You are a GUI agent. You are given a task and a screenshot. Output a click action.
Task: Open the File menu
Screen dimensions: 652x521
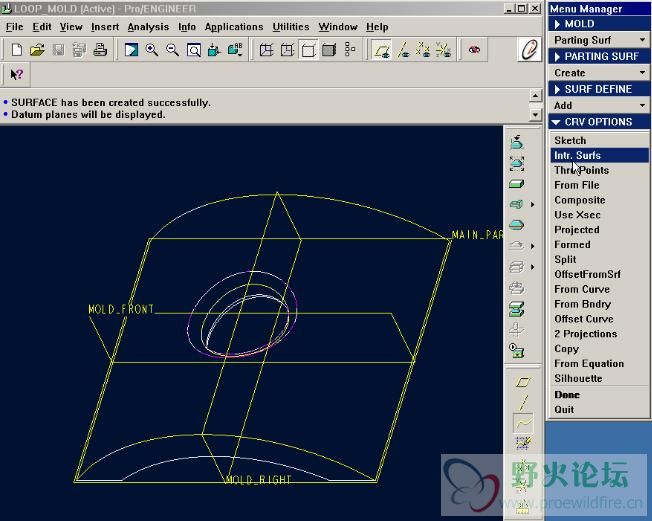coord(15,27)
